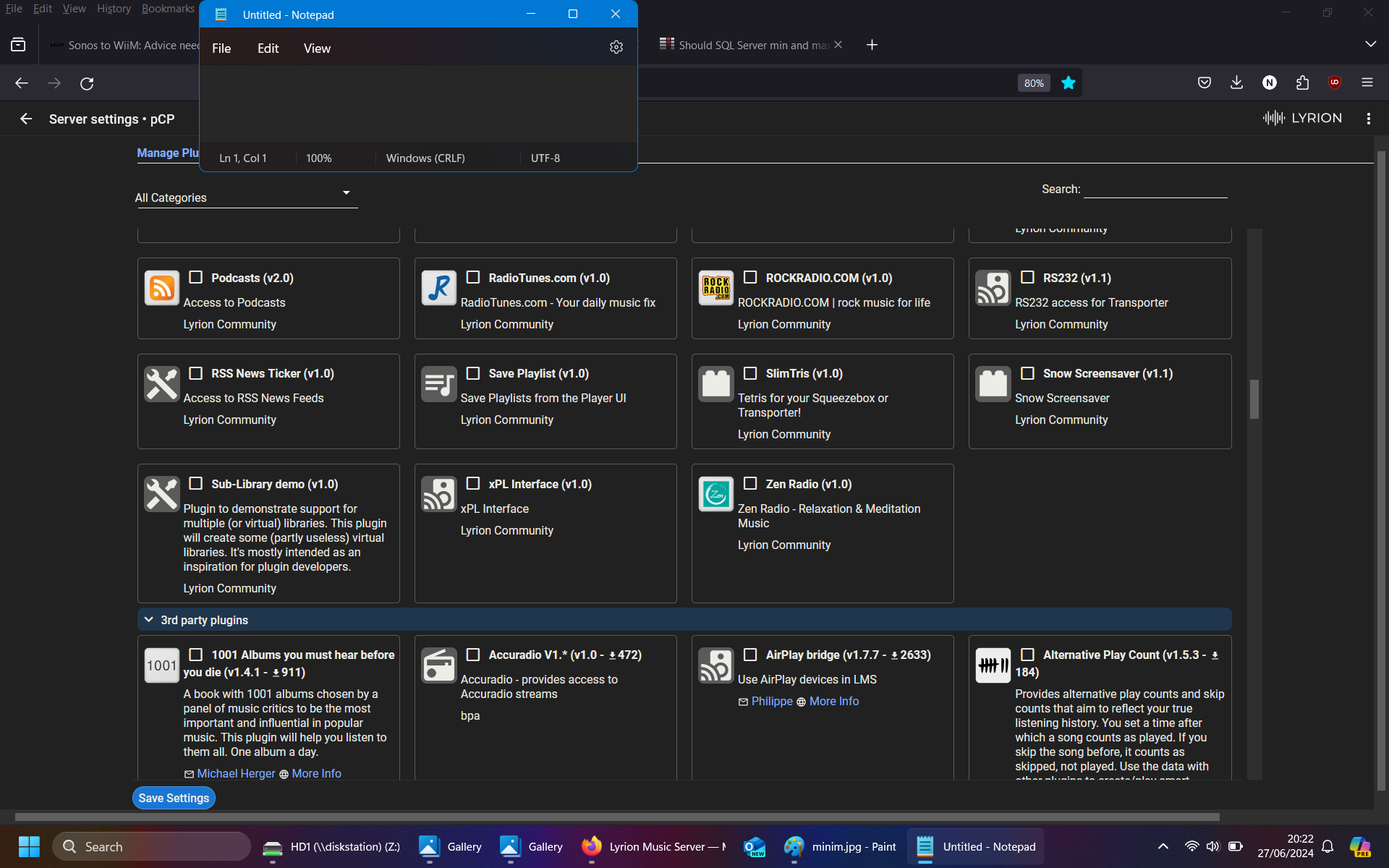Viewport: 1389px width, 868px height.
Task: Open Philippe author email link
Action: point(772,701)
